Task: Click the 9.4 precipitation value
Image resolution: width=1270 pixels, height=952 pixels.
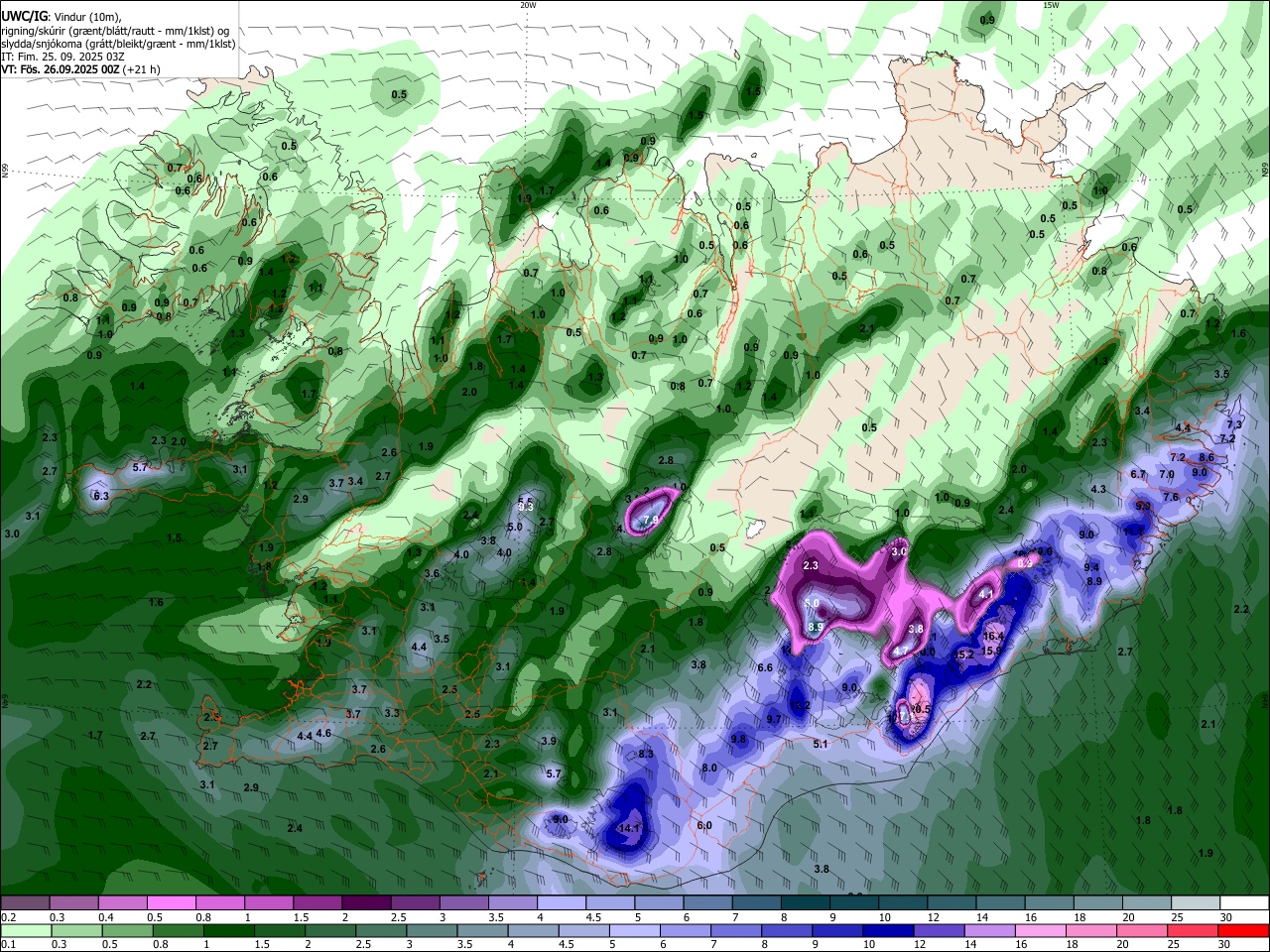Action: [1092, 567]
